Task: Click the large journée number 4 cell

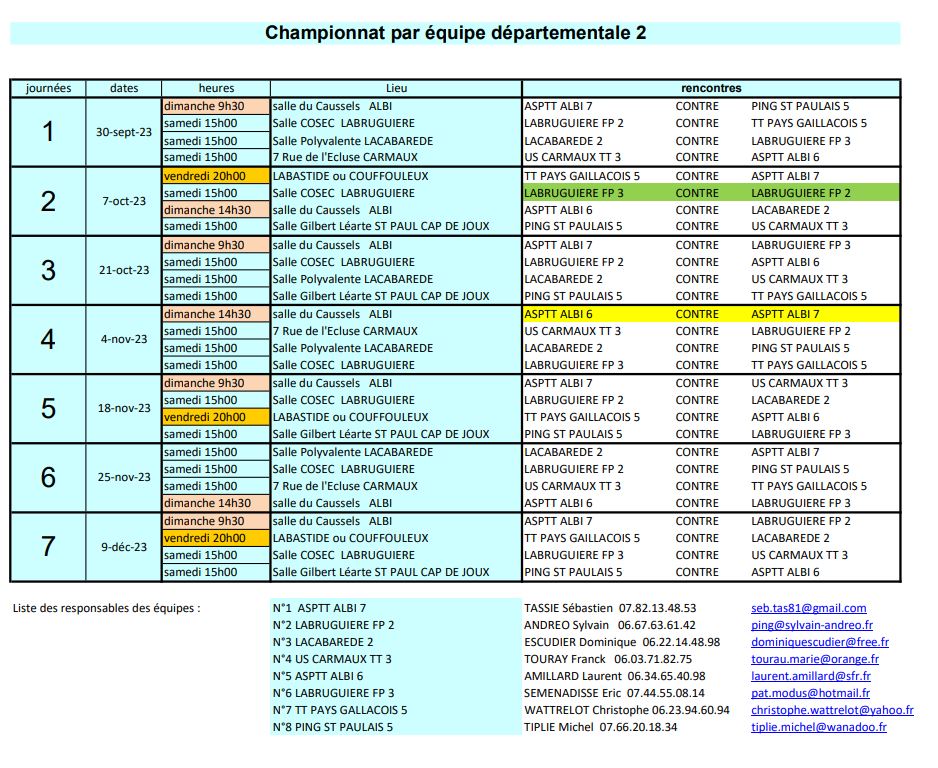Action: (x=48, y=339)
